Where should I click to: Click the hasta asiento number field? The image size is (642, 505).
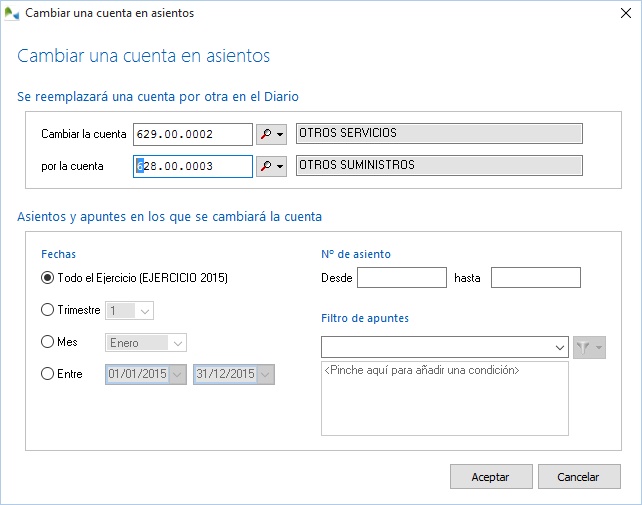(535, 278)
